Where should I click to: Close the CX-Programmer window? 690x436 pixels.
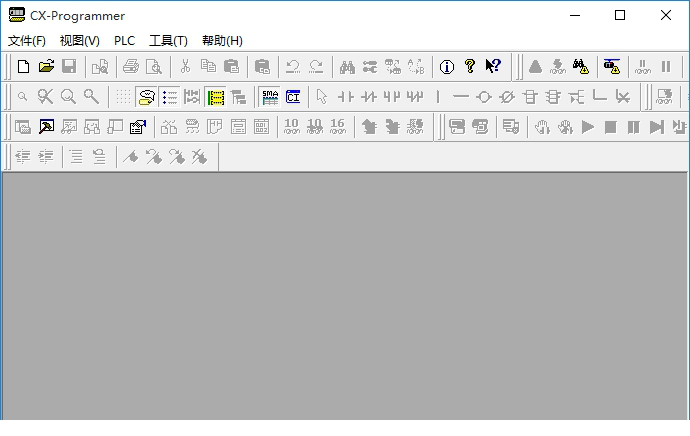pos(666,15)
